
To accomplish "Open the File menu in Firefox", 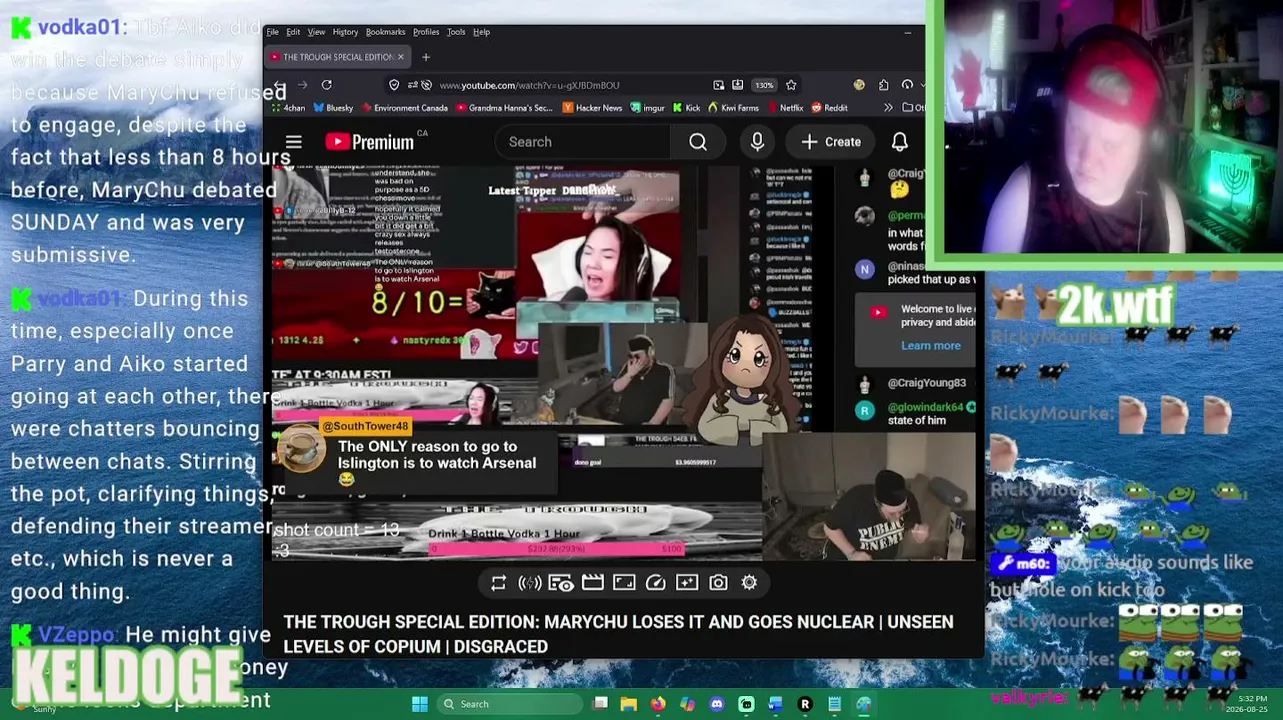I will tap(272, 32).
